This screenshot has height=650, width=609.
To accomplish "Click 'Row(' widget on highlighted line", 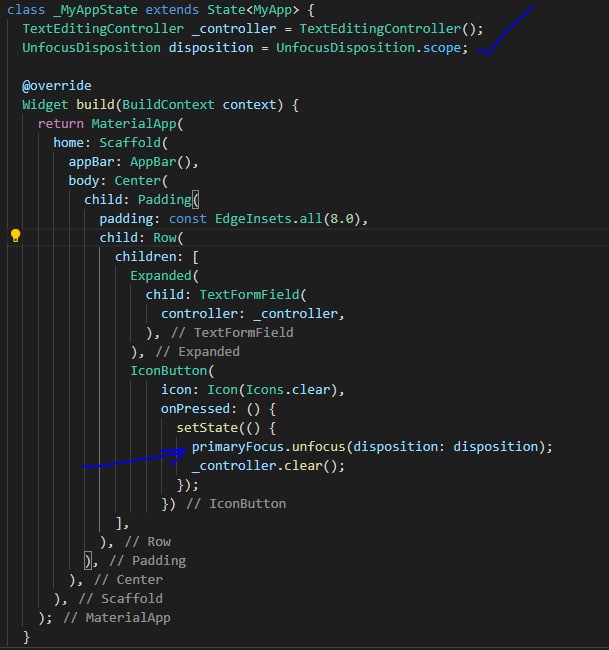I will (168, 238).
